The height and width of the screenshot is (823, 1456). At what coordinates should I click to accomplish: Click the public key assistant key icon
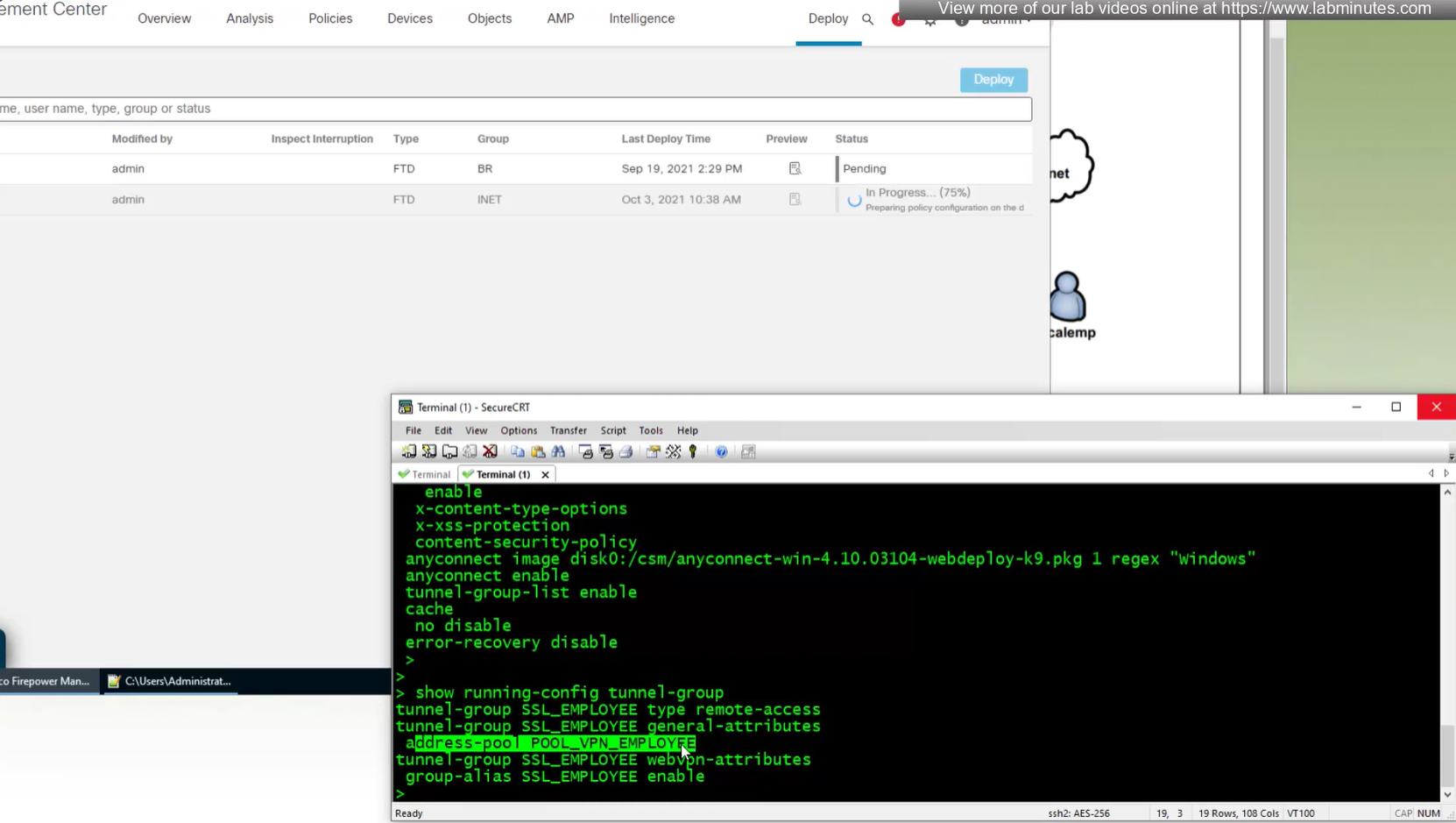pyautogui.click(x=693, y=451)
